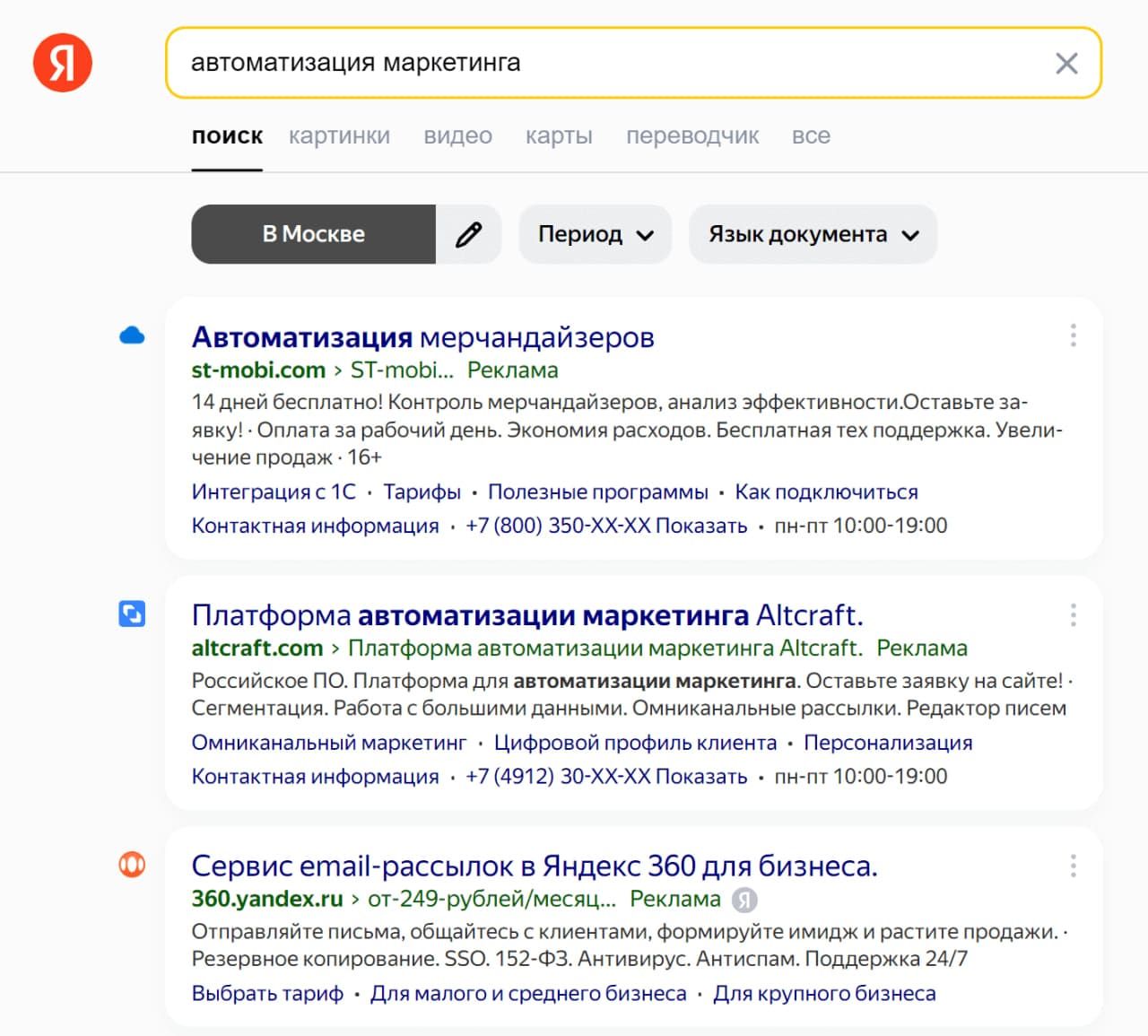Open Тарифы sitelink
This screenshot has width=1148, height=1036.
422,492
